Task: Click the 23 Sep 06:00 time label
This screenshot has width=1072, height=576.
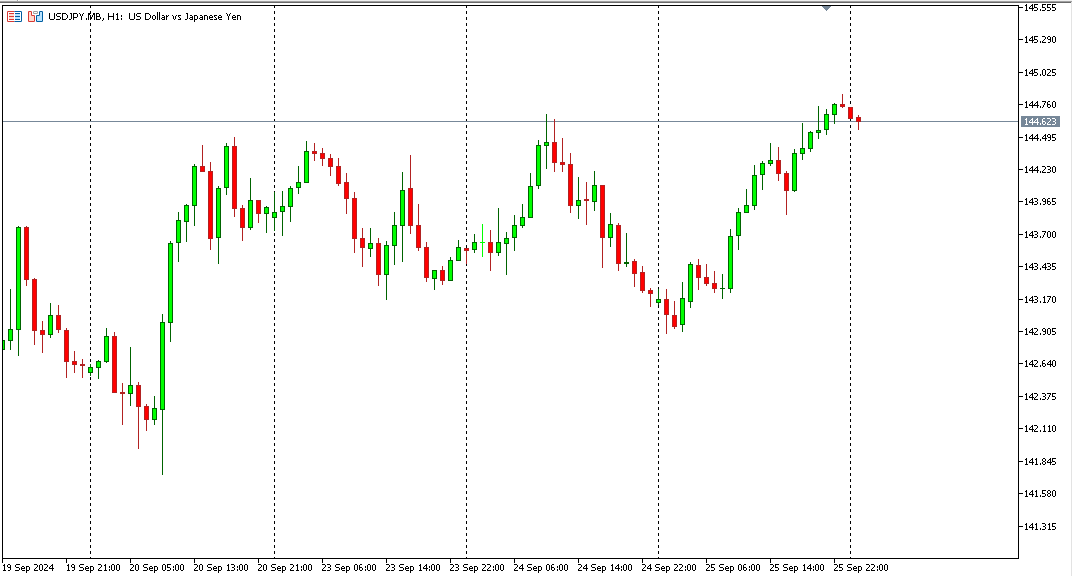Action: coord(349,567)
